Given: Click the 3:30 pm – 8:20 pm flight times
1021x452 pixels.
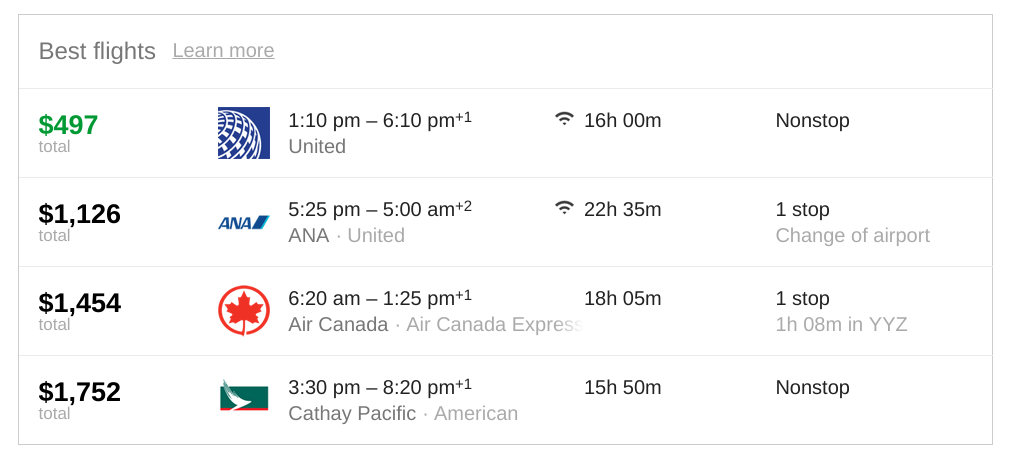Looking at the screenshot, I should point(380,388).
